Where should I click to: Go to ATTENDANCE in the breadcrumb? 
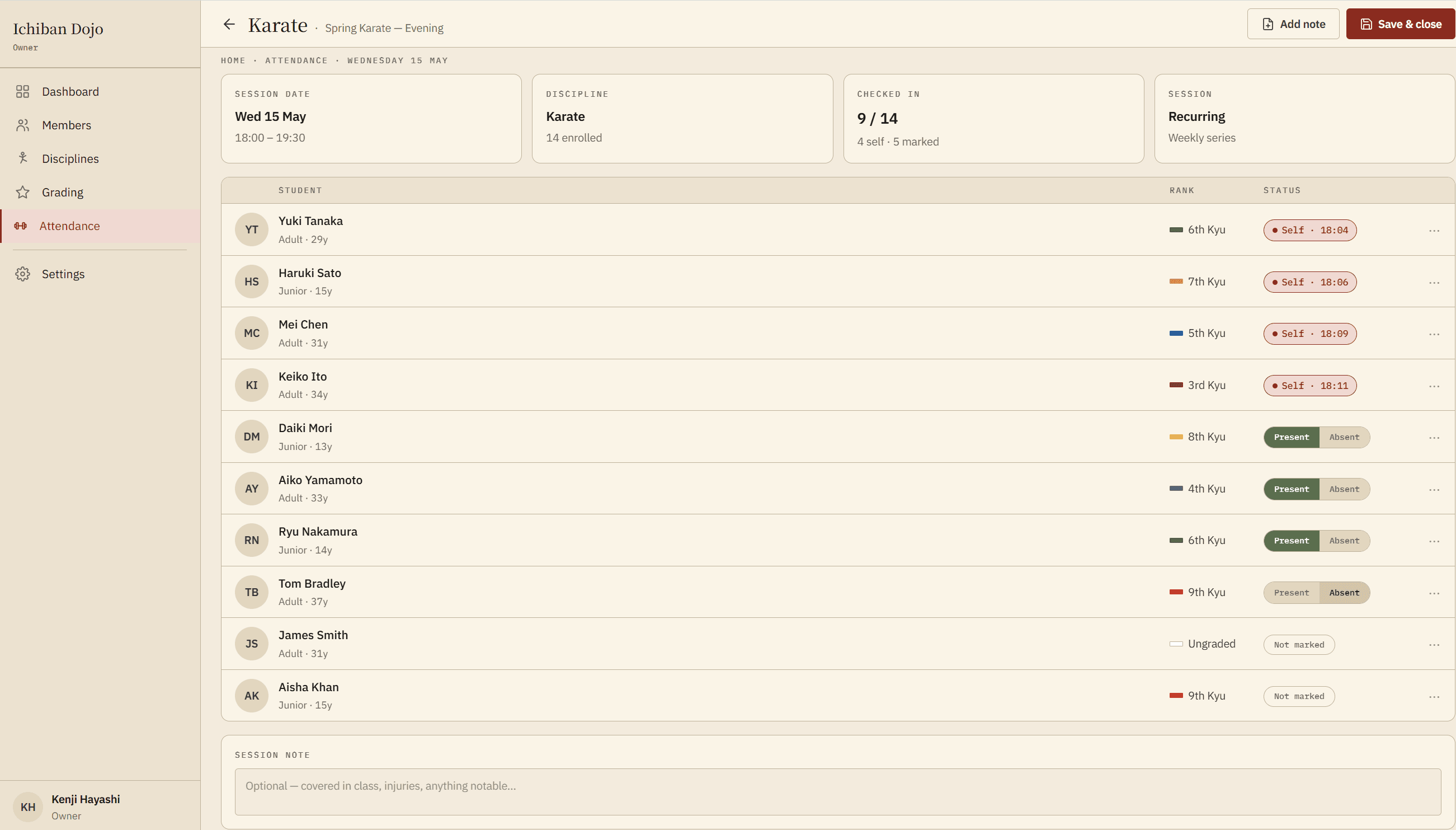point(296,60)
